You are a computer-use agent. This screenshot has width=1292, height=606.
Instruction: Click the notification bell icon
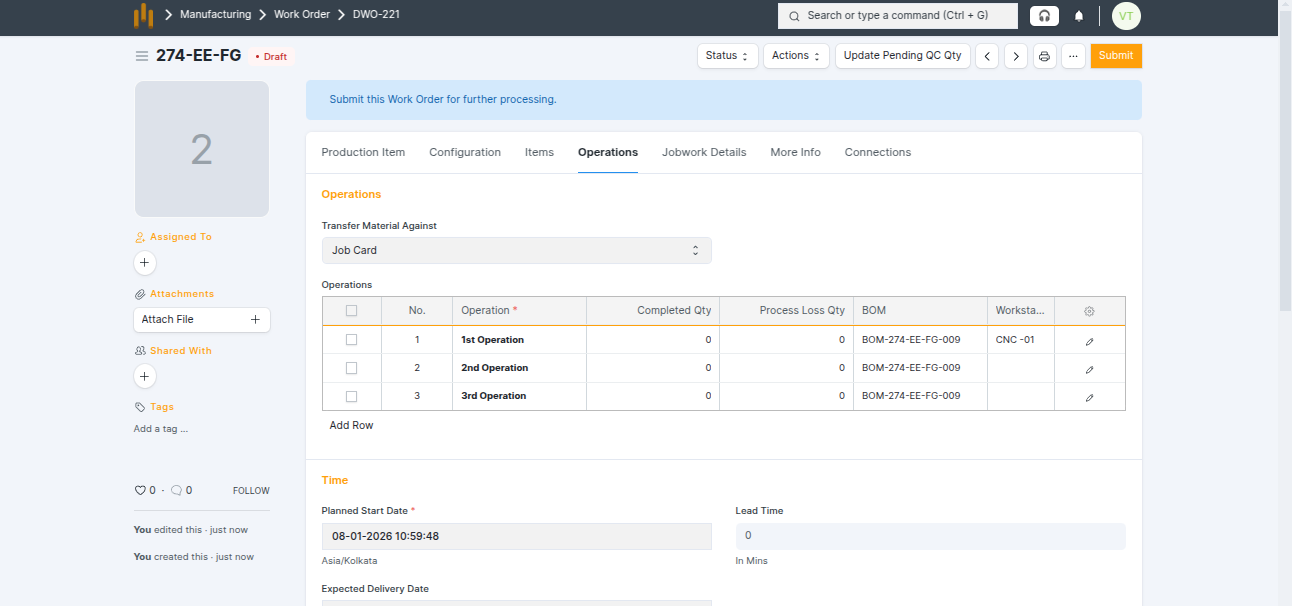click(x=1079, y=16)
